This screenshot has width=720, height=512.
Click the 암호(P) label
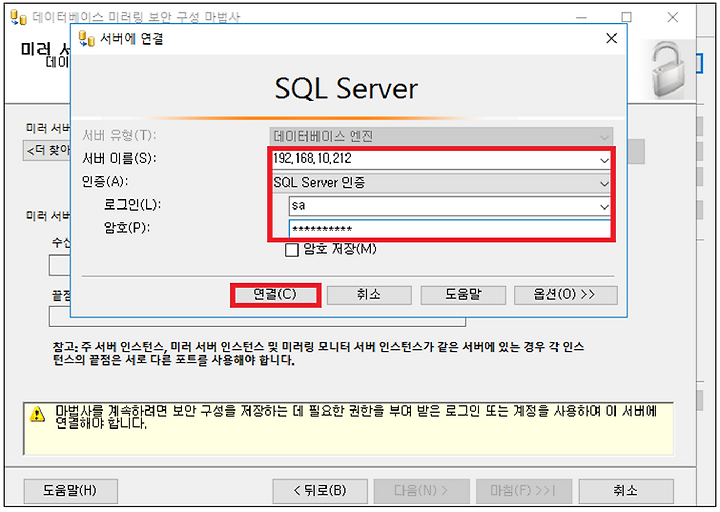[127, 227]
